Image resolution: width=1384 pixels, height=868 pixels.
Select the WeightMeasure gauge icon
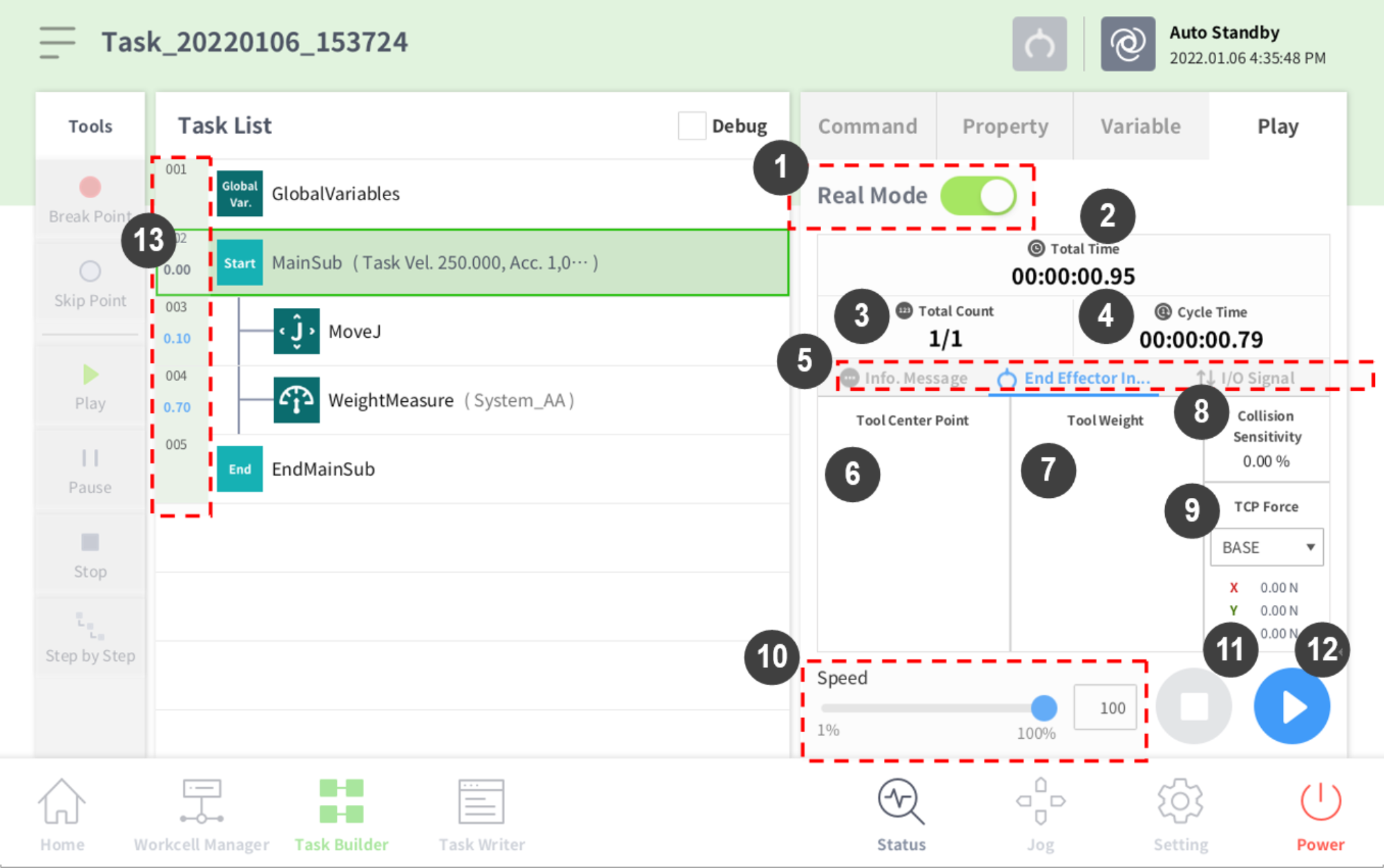[x=296, y=400]
